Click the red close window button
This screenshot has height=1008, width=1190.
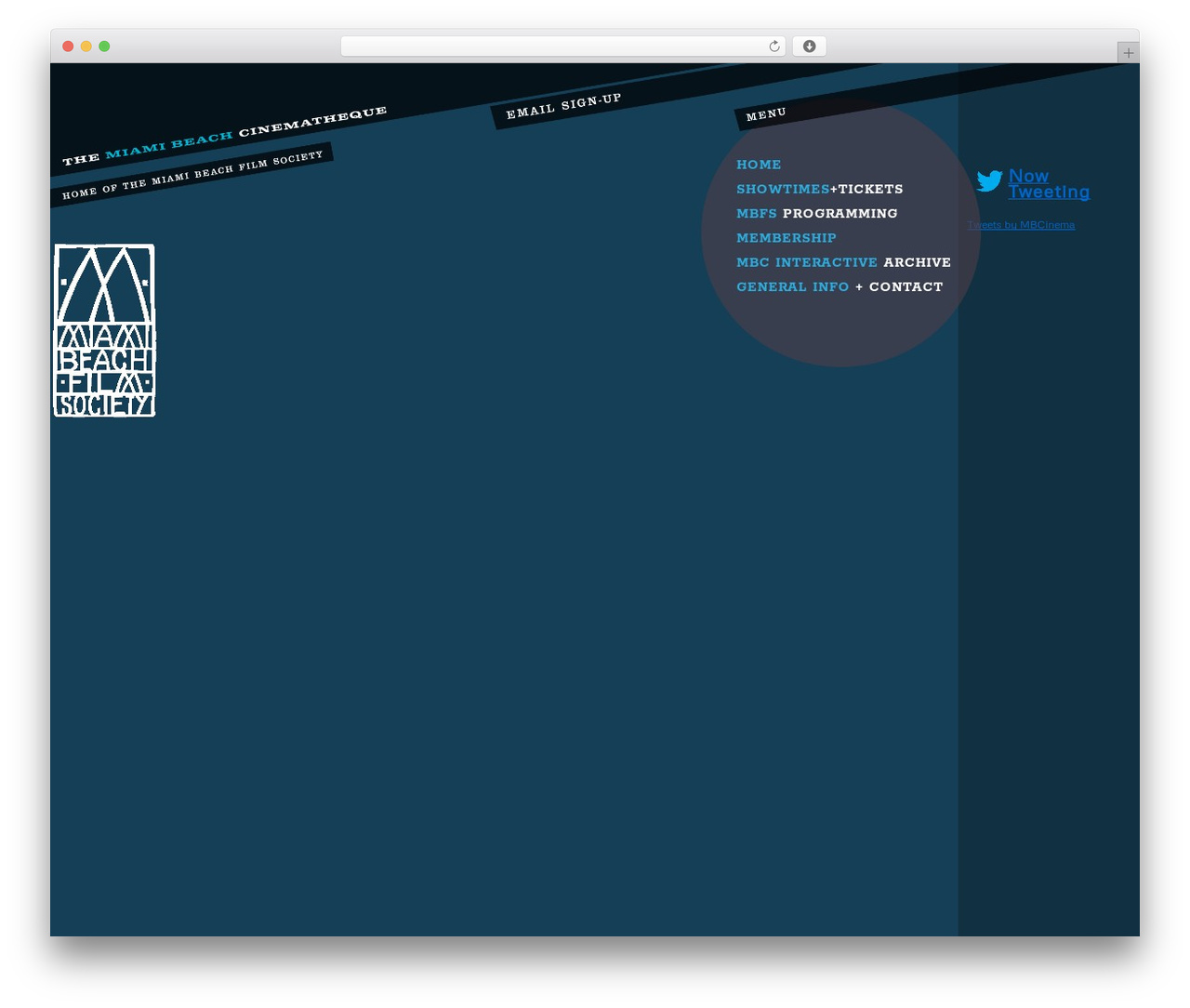pyautogui.click(x=68, y=46)
